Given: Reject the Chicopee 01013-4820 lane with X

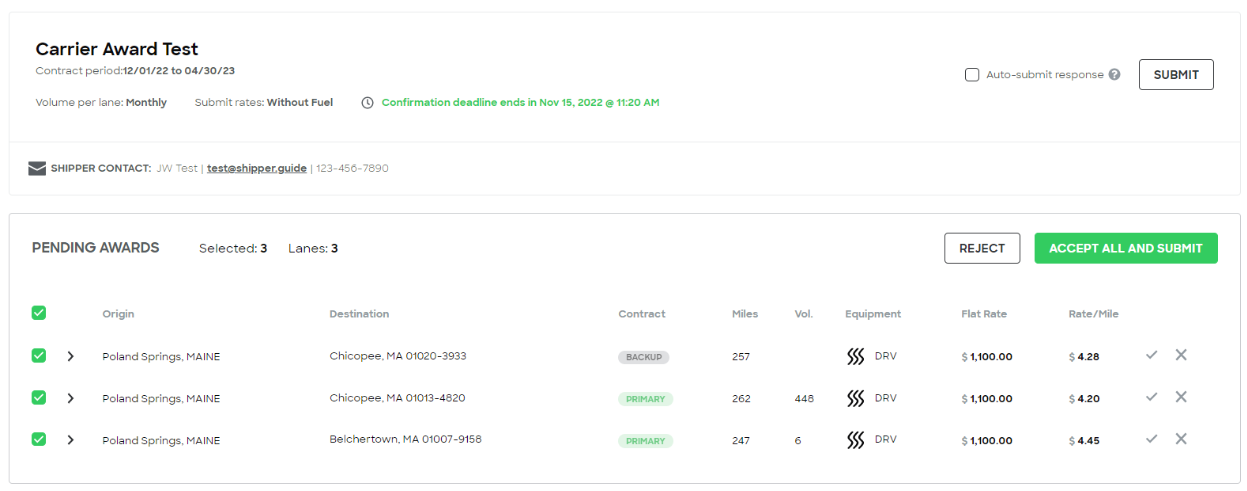Looking at the screenshot, I should click(1181, 397).
